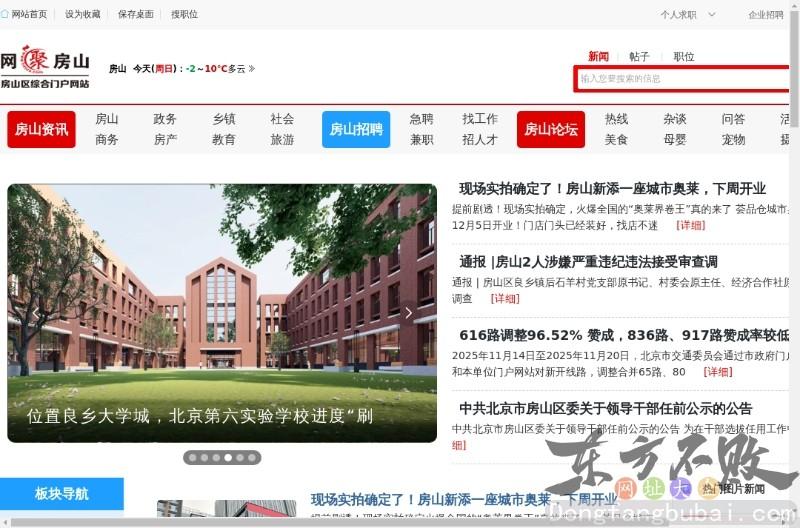This screenshot has height=528, width=800.
Task: Open 旅游 nav item
Action: click(x=282, y=140)
